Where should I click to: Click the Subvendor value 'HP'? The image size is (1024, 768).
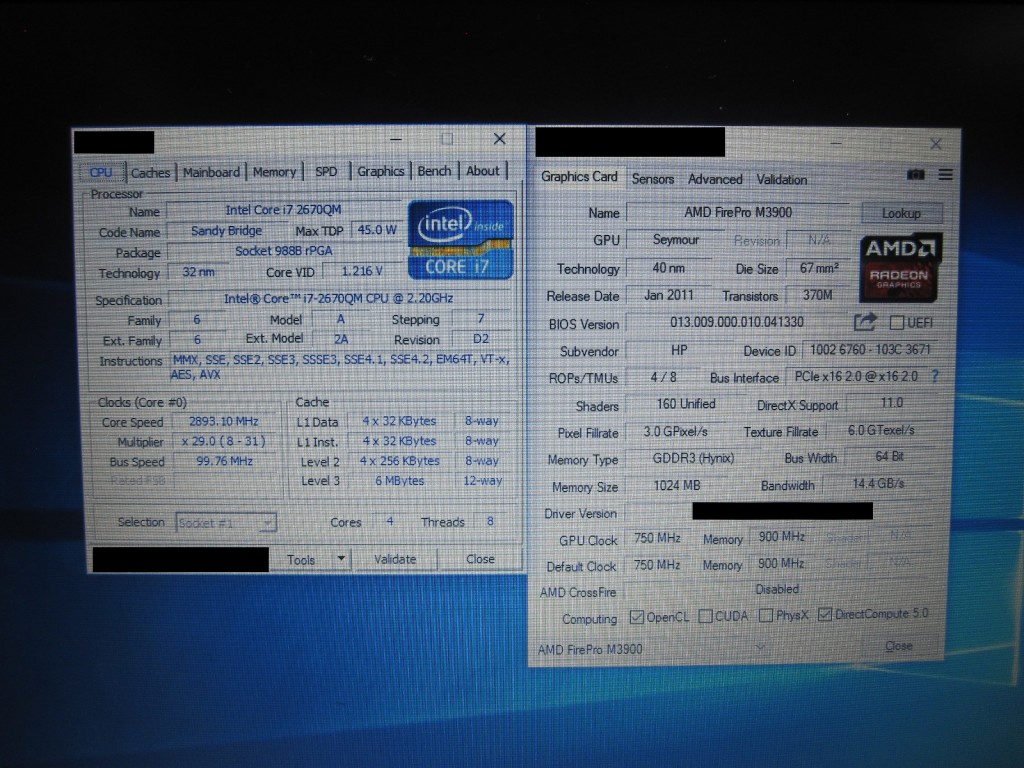pyautogui.click(x=679, y=350)
